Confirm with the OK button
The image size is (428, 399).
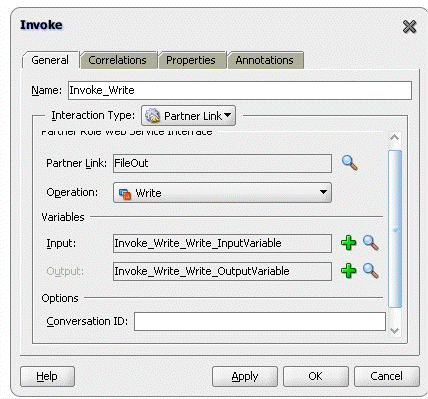tap(315, 376)
